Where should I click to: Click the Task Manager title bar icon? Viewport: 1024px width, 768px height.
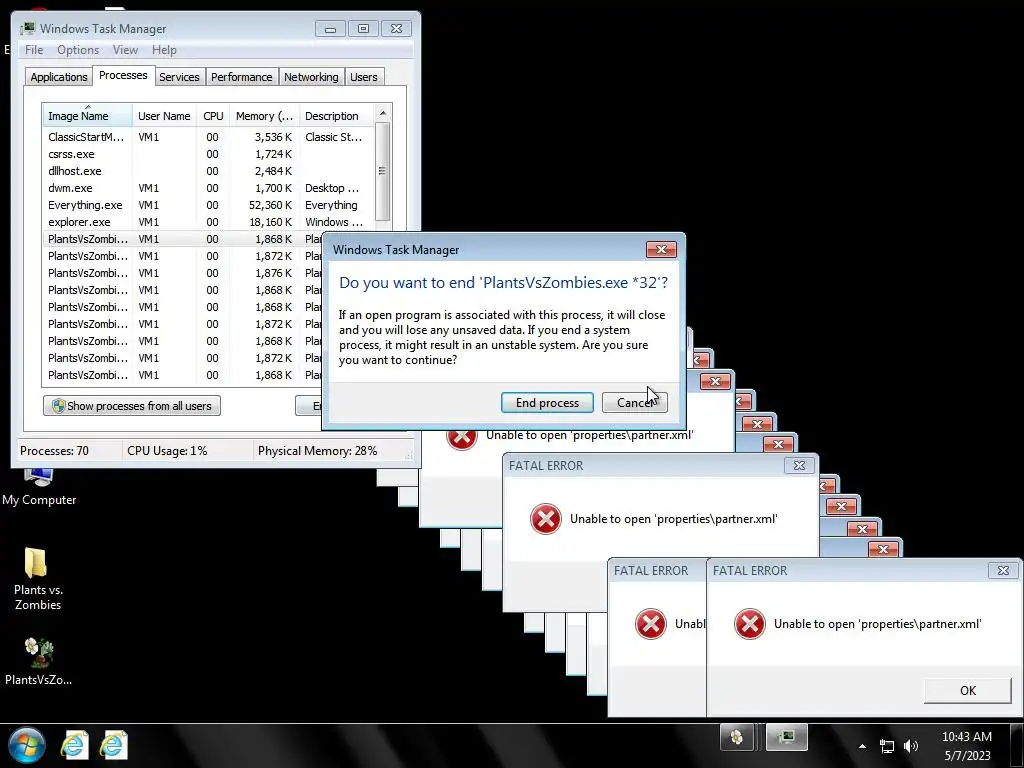click(28, 29)
